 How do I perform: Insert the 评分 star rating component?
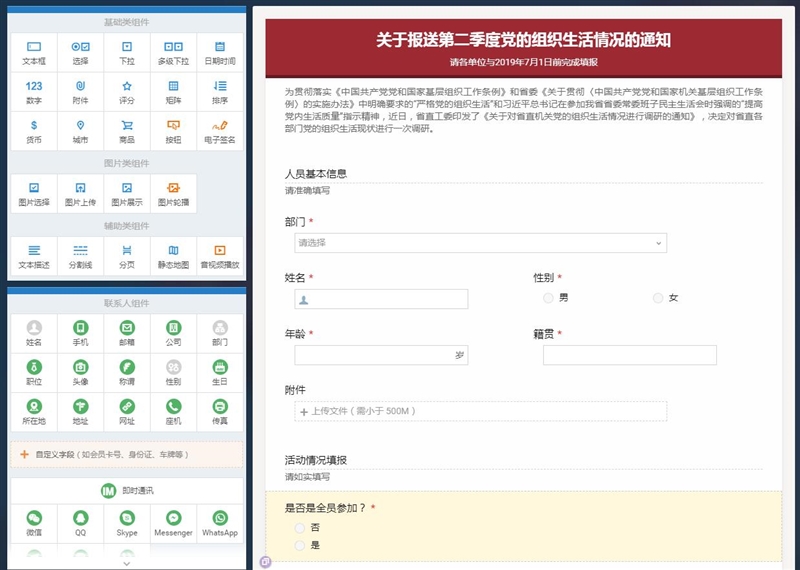tap(127, 93)
